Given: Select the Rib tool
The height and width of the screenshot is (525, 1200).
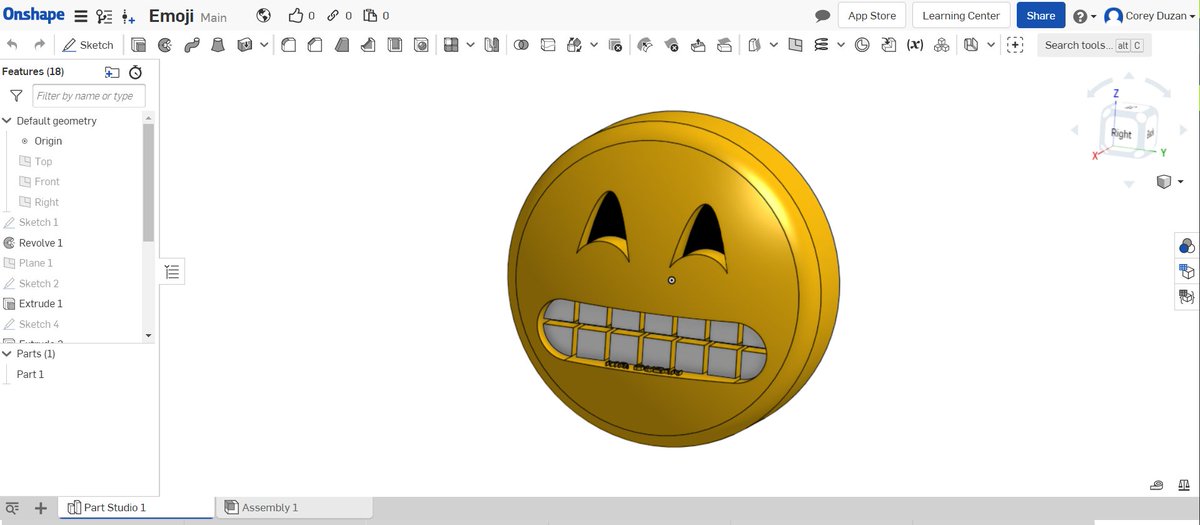Looking at the screenshot, I should click(367, 45).
